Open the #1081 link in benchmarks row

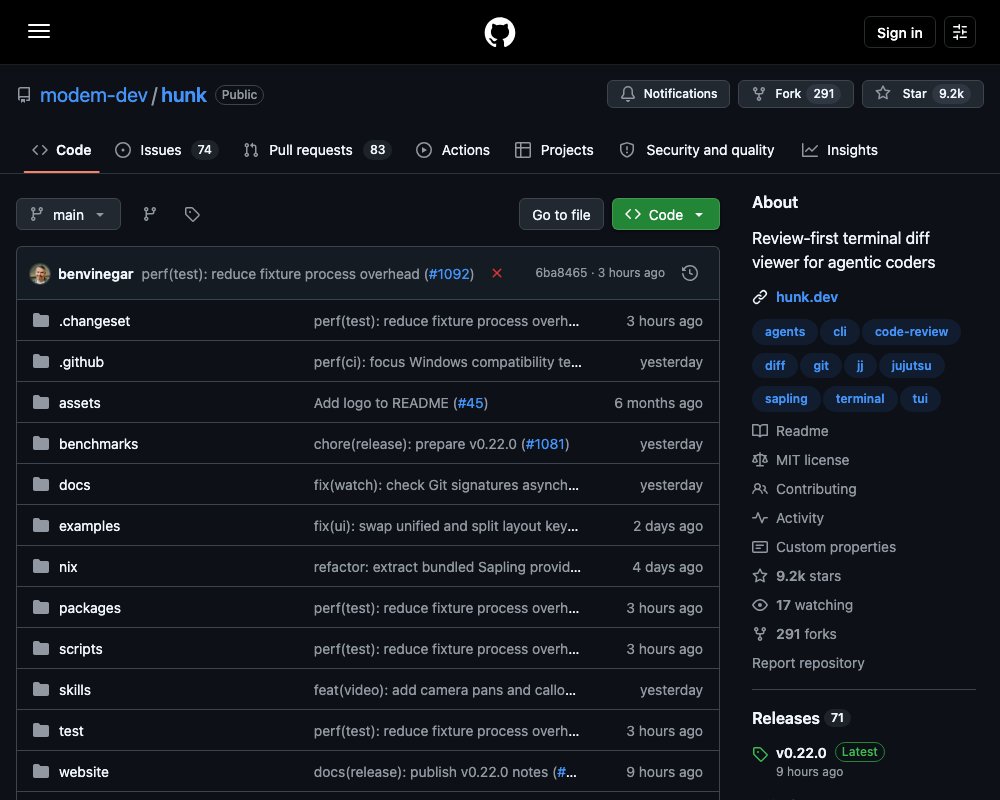[x=545, y=443]
